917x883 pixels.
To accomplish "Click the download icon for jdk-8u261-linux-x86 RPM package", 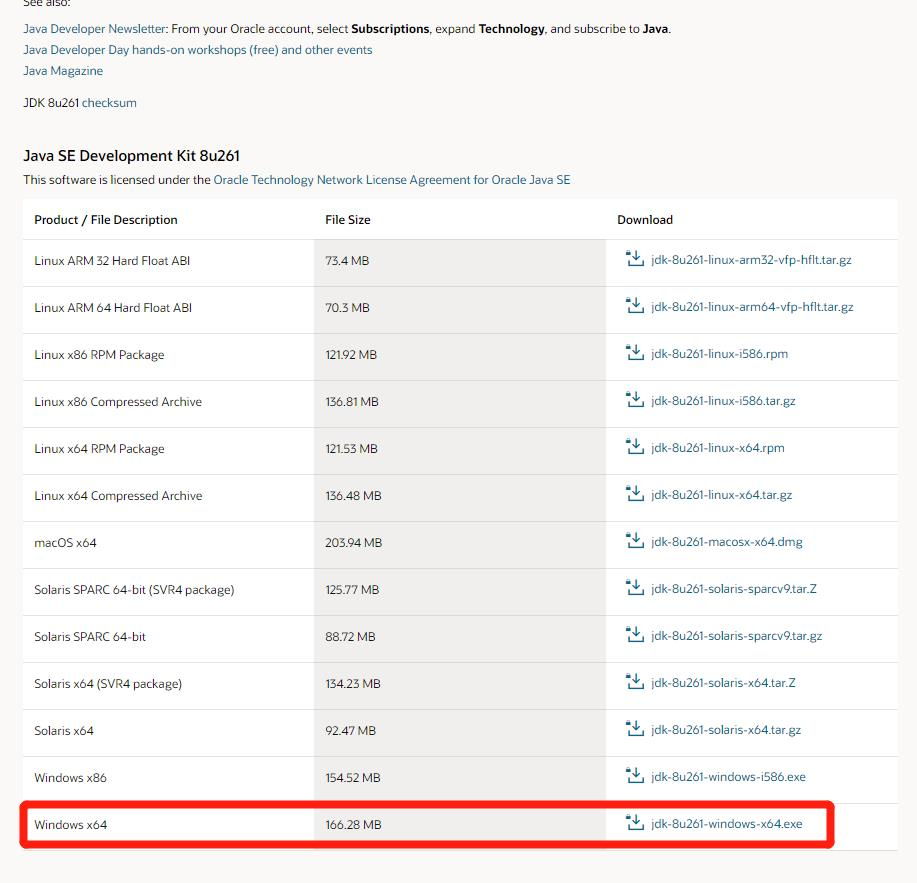I will 635,352.
